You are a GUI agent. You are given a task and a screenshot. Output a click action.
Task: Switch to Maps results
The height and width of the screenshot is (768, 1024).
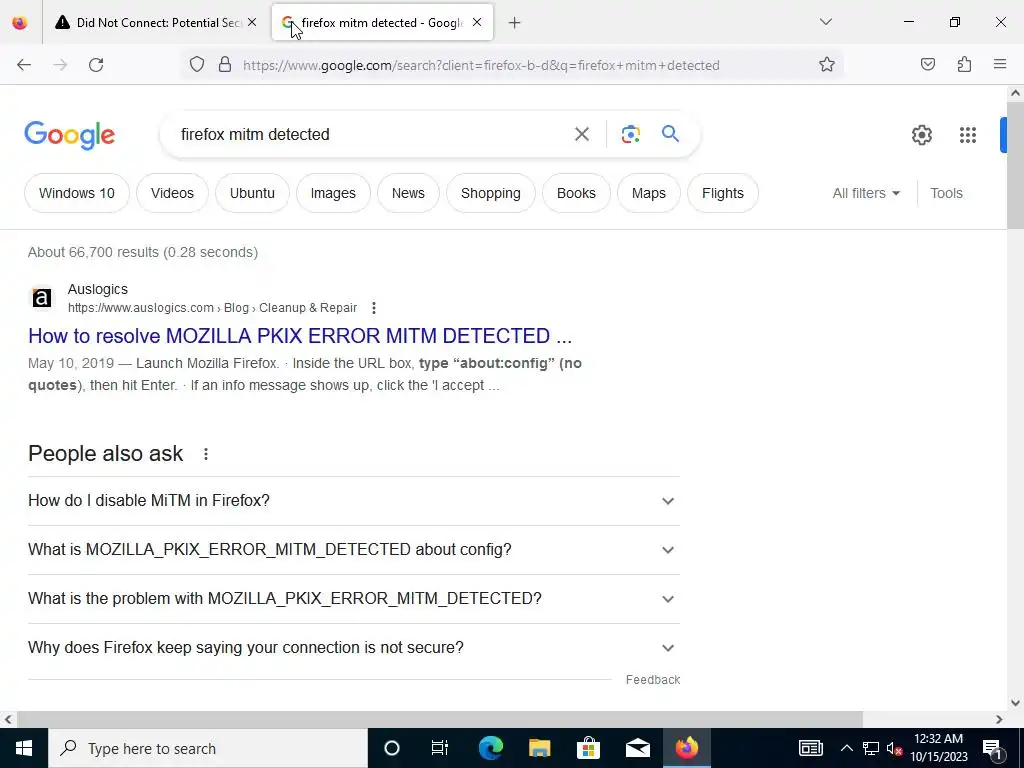click(648, 193)
